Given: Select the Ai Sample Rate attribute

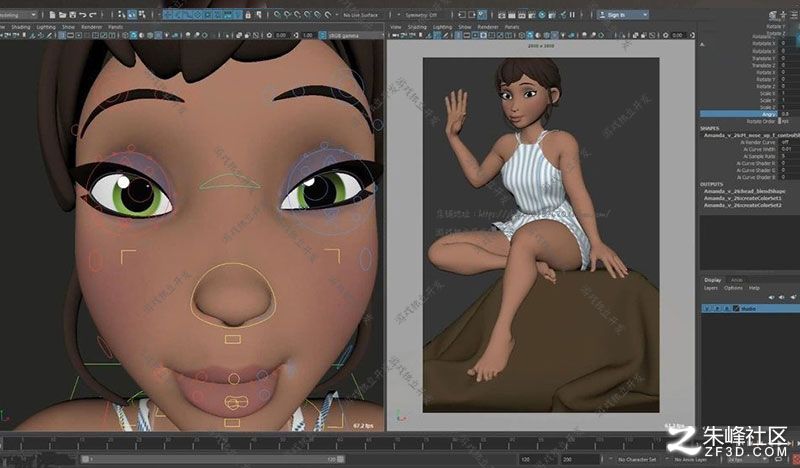Looking at the screenshot, I should pyautogui.click(x=760, y=157).
